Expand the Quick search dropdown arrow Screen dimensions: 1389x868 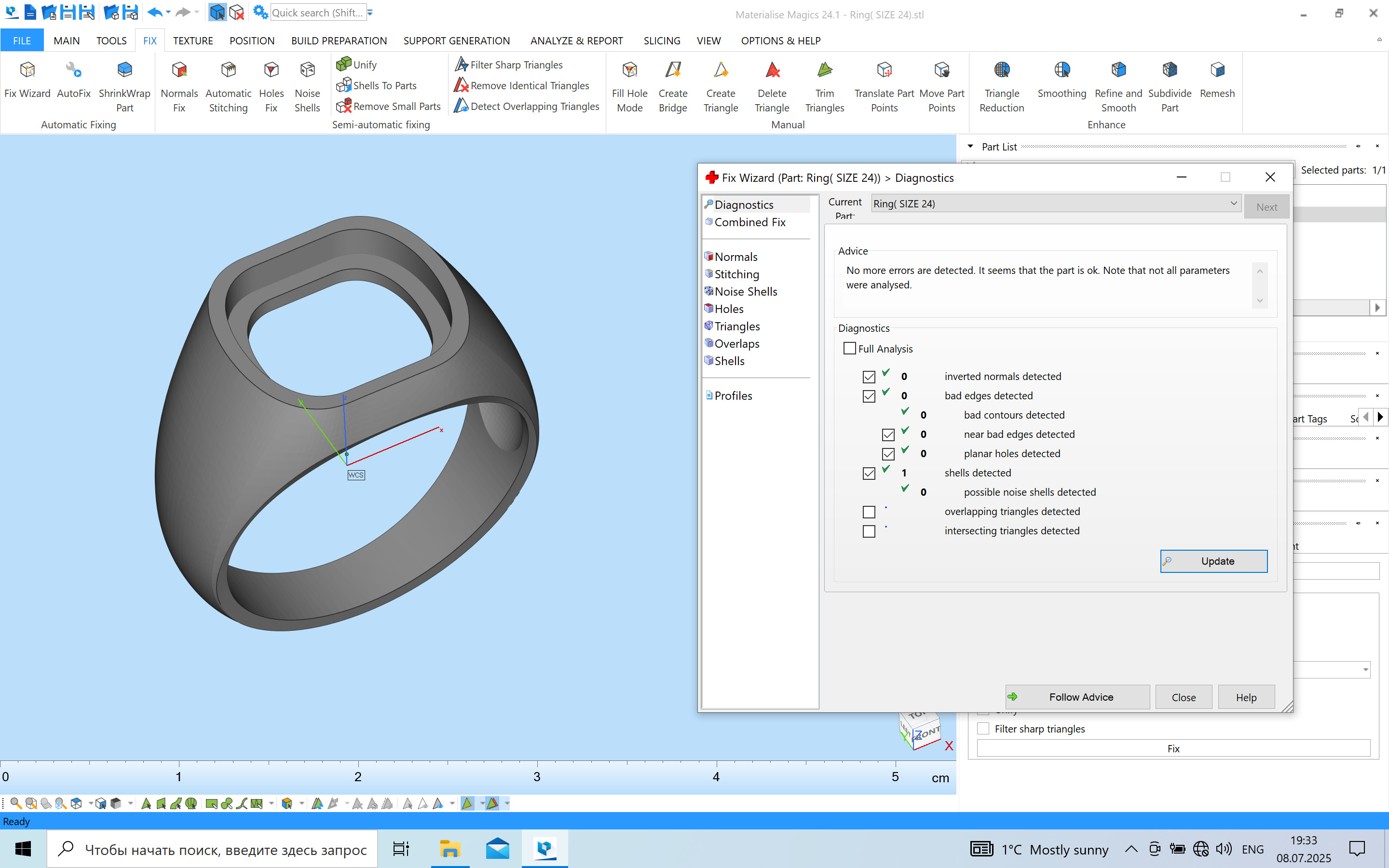[370, 13]
